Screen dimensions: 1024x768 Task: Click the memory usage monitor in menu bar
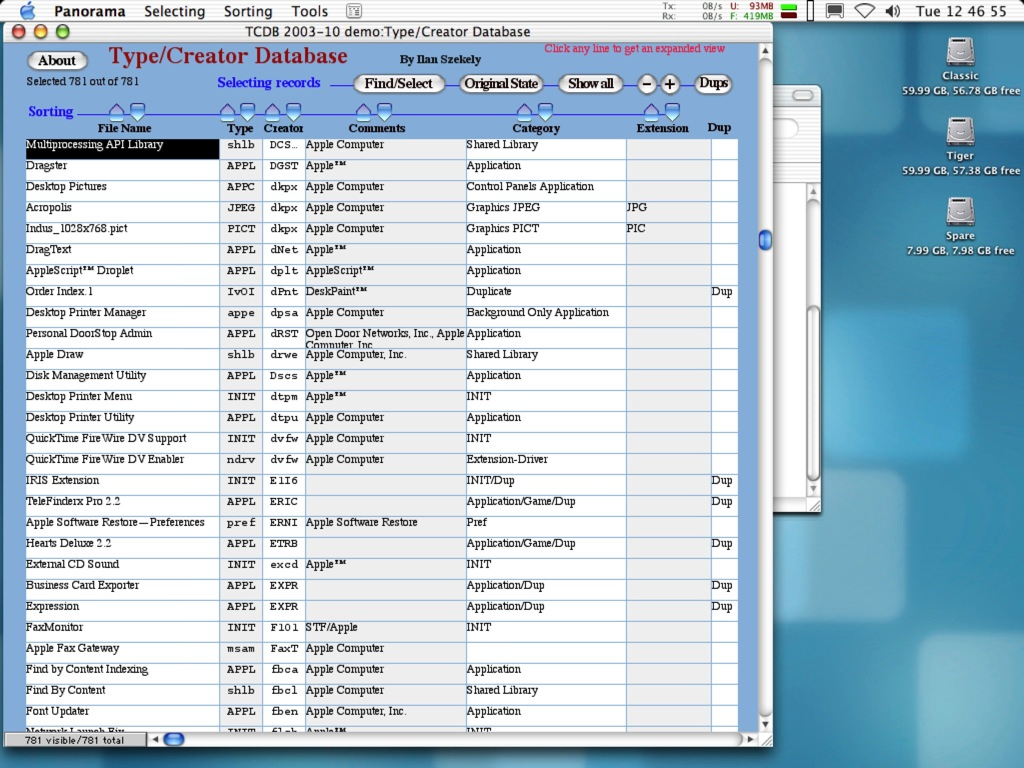coord(751,11)
